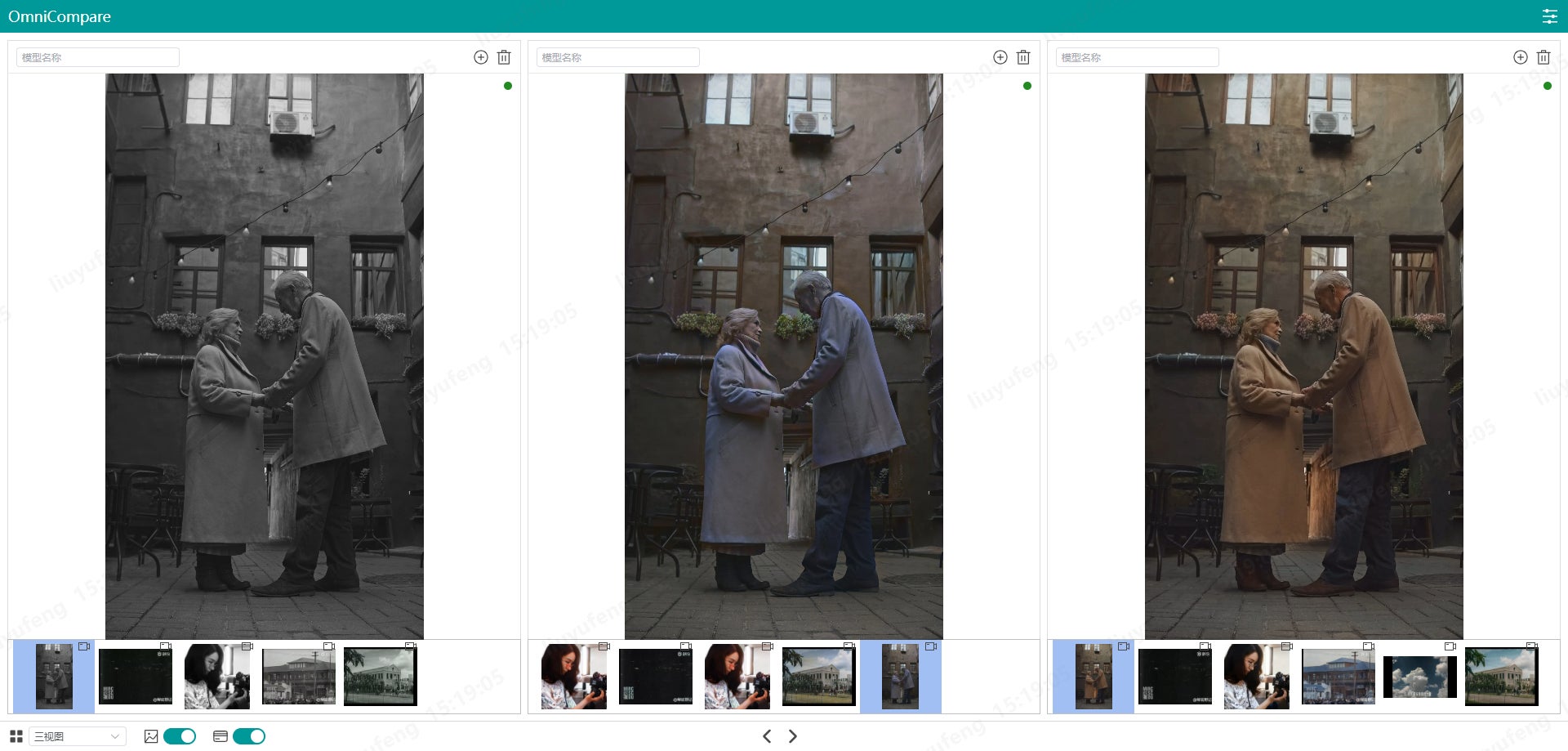This screenshot has height=751, width=1568.
Task: Click the OmniCompare title in header
Action: tap(60, 16)
